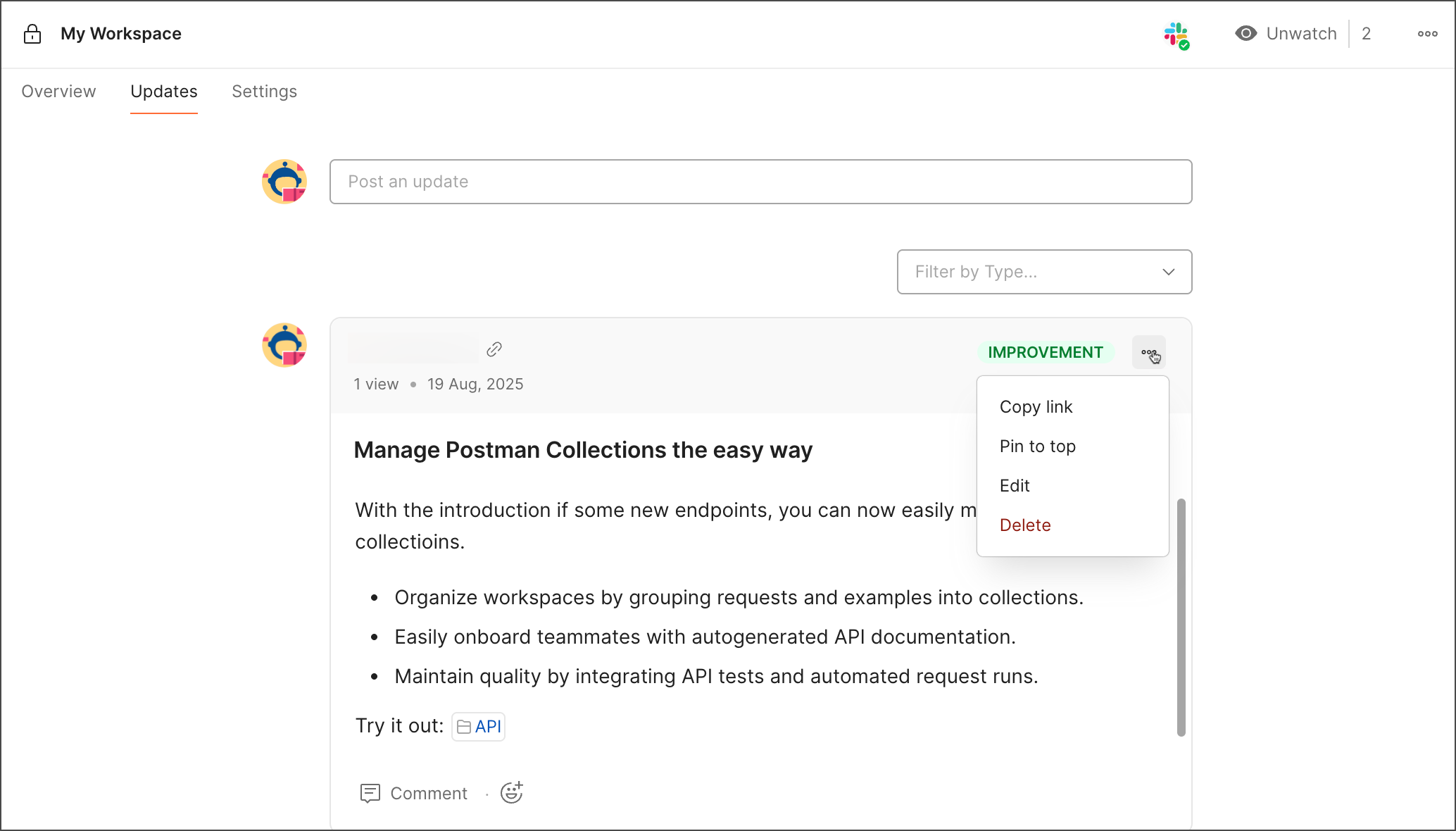The width and height of the screenshot is (1456, 831).
Task: Open workspace more options ellipsis in header
Action: pyautogui.click(x=1428, y=34)
